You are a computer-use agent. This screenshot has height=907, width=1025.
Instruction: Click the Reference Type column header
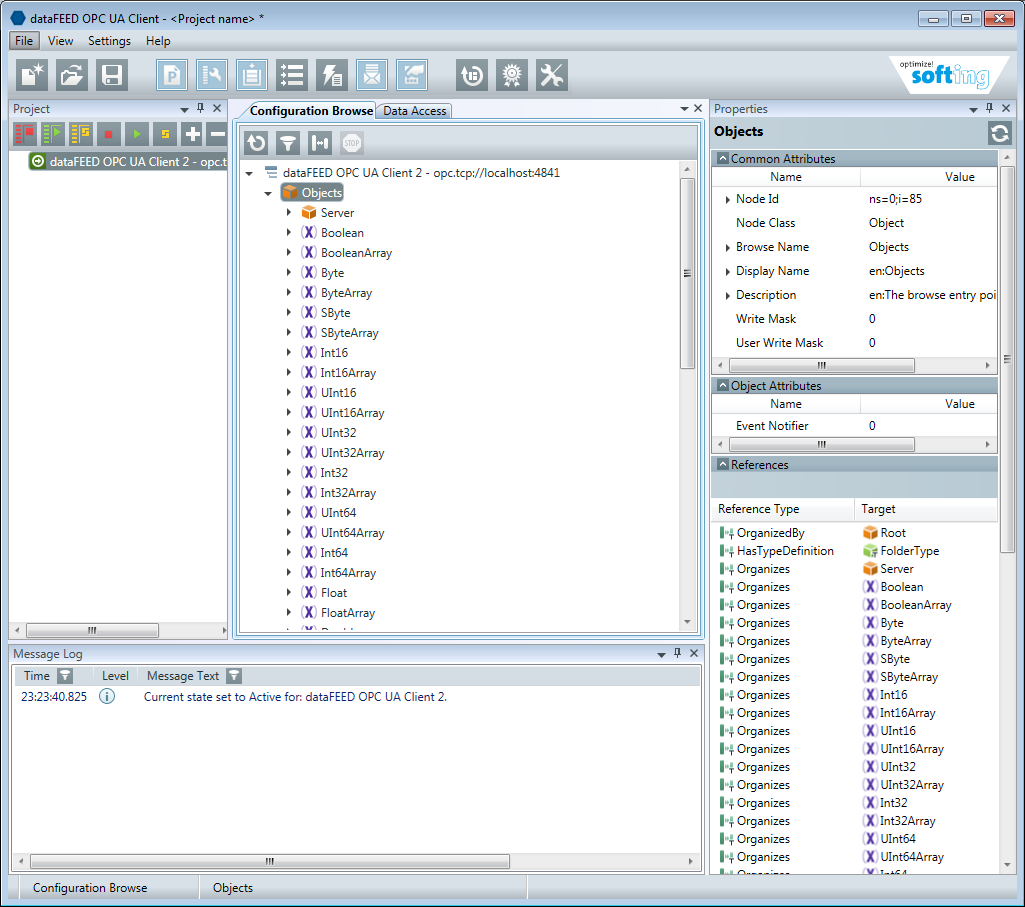[x=782, y=509]
